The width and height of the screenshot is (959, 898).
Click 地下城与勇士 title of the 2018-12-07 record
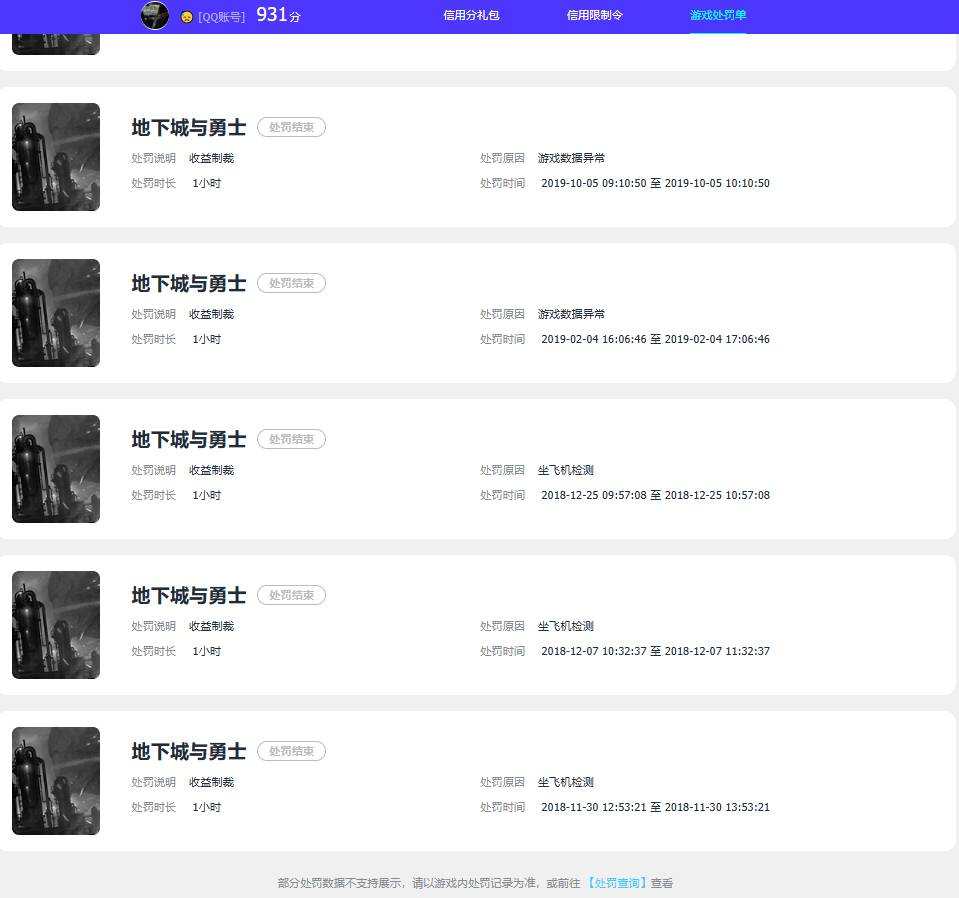click(x=188, y=595)
